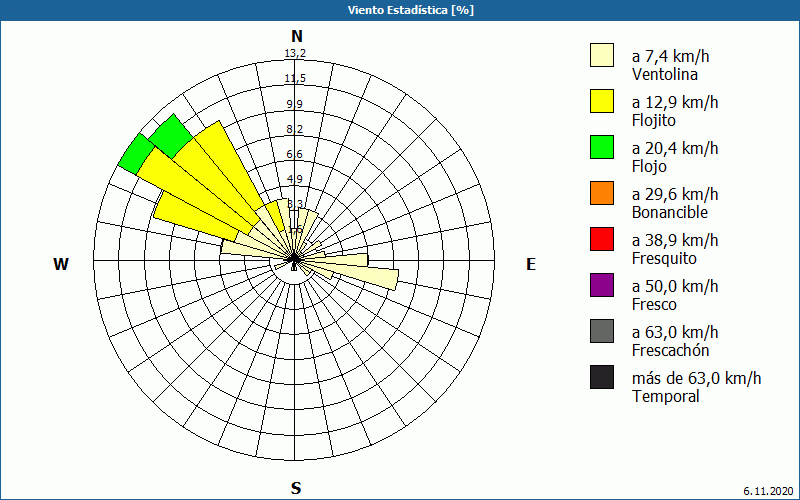The width and height of the screenshot is (800, 500).
Task: Click the date 6.11.2020
Action: tap(769, 491)
